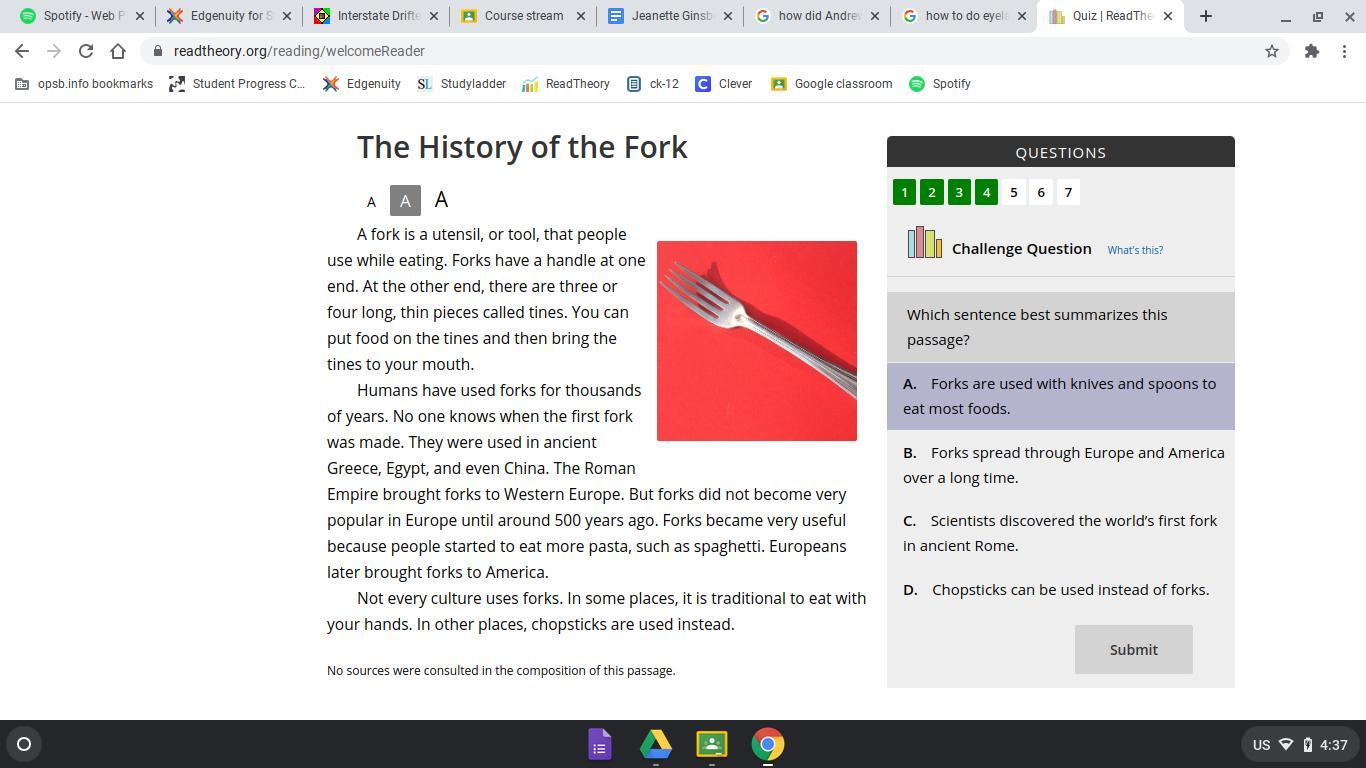Go to the browser home page icon
1366x768 pixels.
(118, 51)
